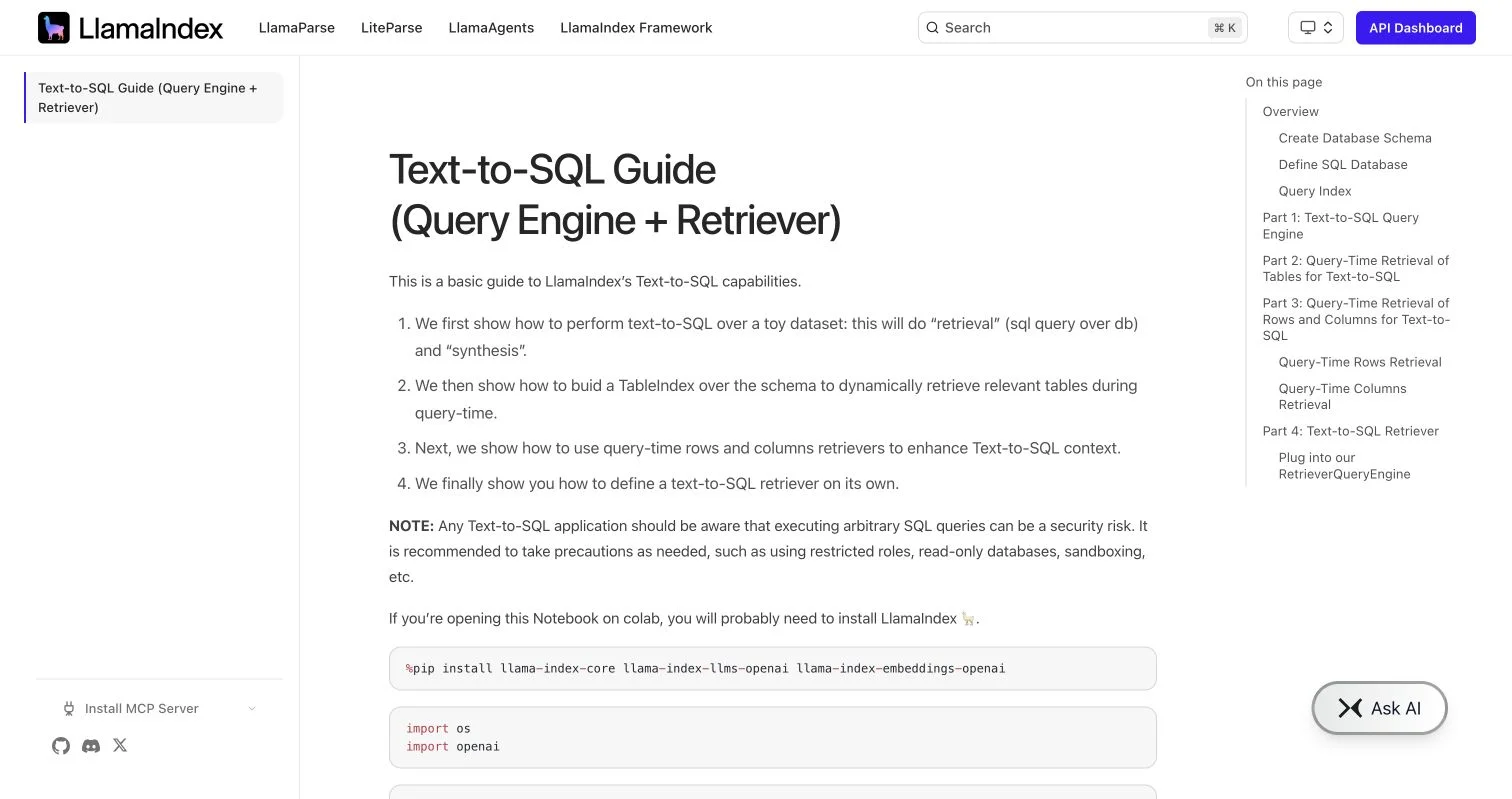
Task: Click the import os code block
Action: pyautogui.click(x=772, y=737)
